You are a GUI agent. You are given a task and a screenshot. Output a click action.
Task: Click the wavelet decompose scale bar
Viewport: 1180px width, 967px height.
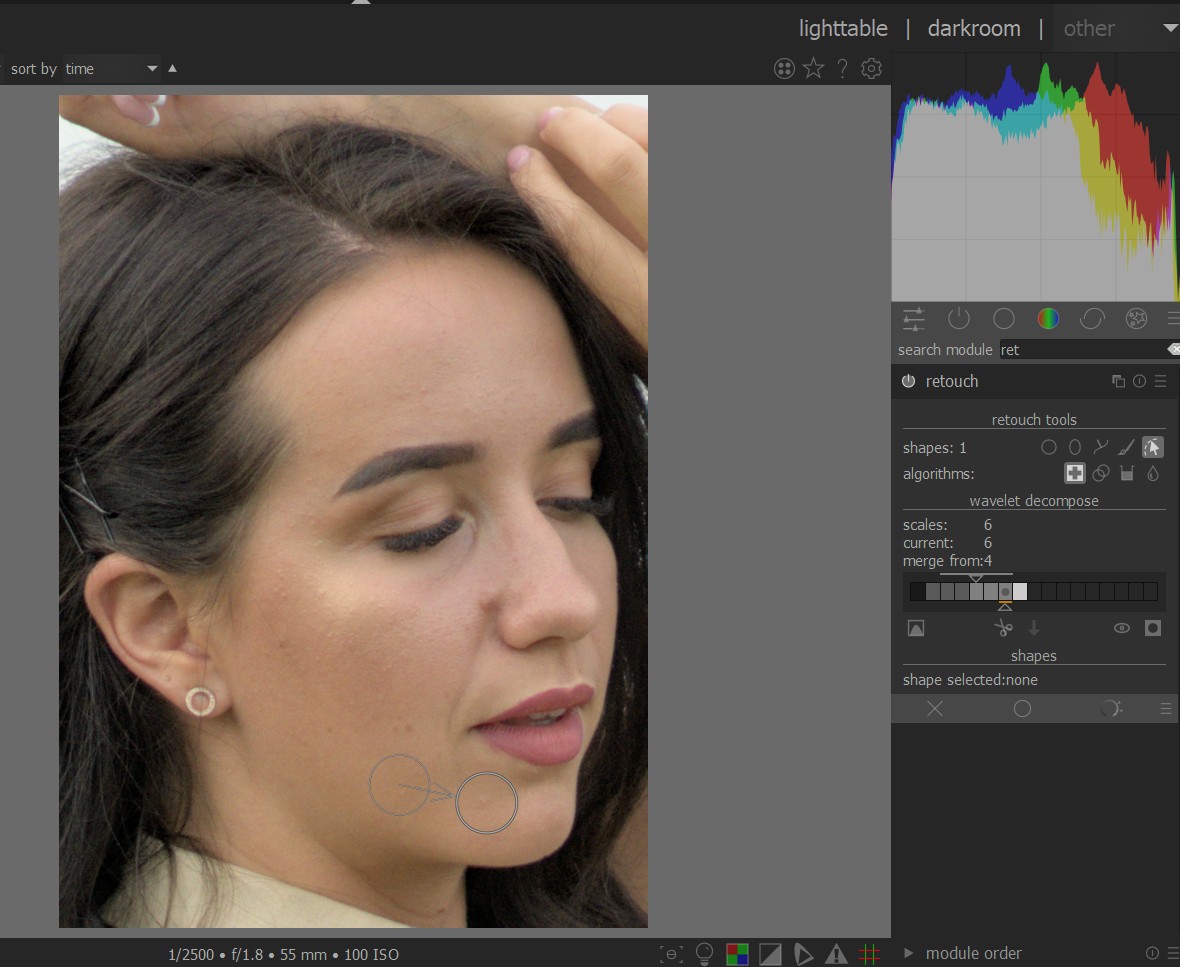[x=1033, y=591]
